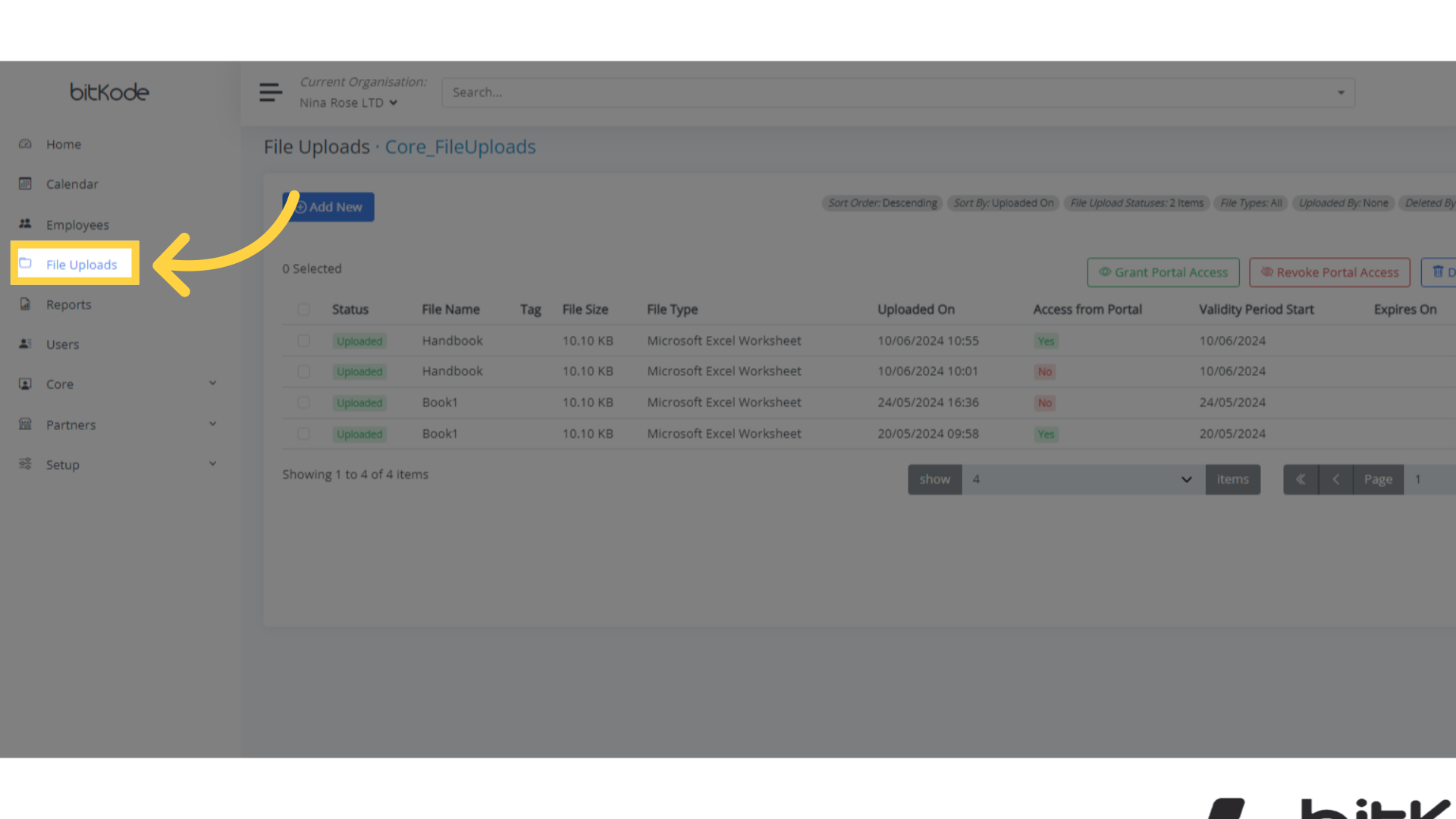Click the hamburger menu icon near Current Organisation
Image resolution: width=1456 pixels, height=819 pixels.
(271, 92)
